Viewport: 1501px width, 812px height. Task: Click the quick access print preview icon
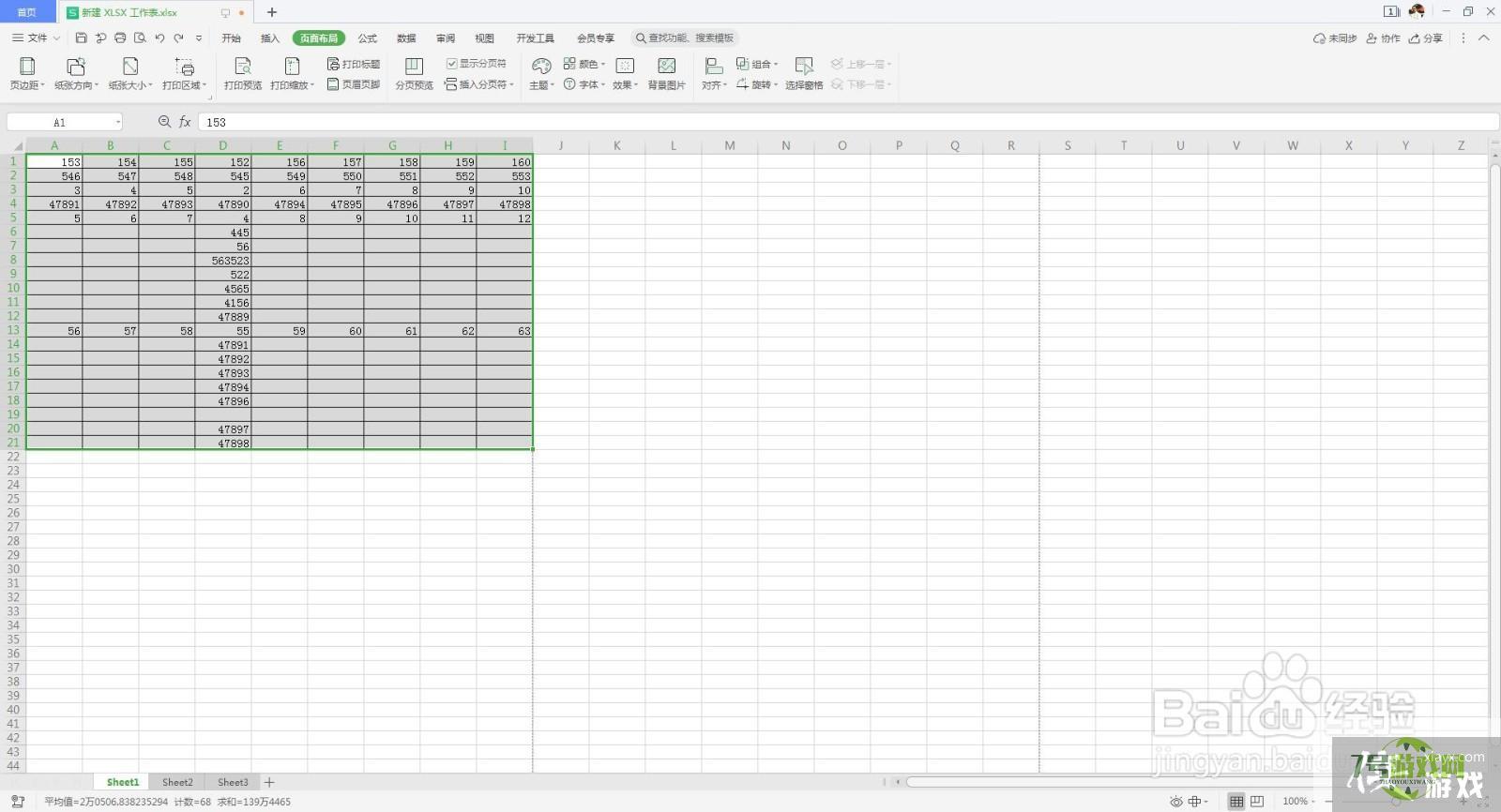140,38
